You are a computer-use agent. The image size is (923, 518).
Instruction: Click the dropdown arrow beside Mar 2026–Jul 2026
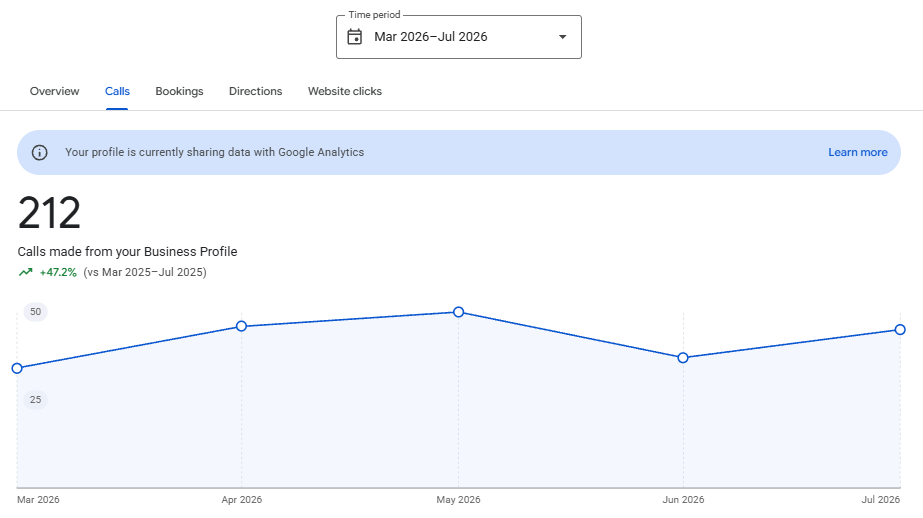click(x=563, y=37)
